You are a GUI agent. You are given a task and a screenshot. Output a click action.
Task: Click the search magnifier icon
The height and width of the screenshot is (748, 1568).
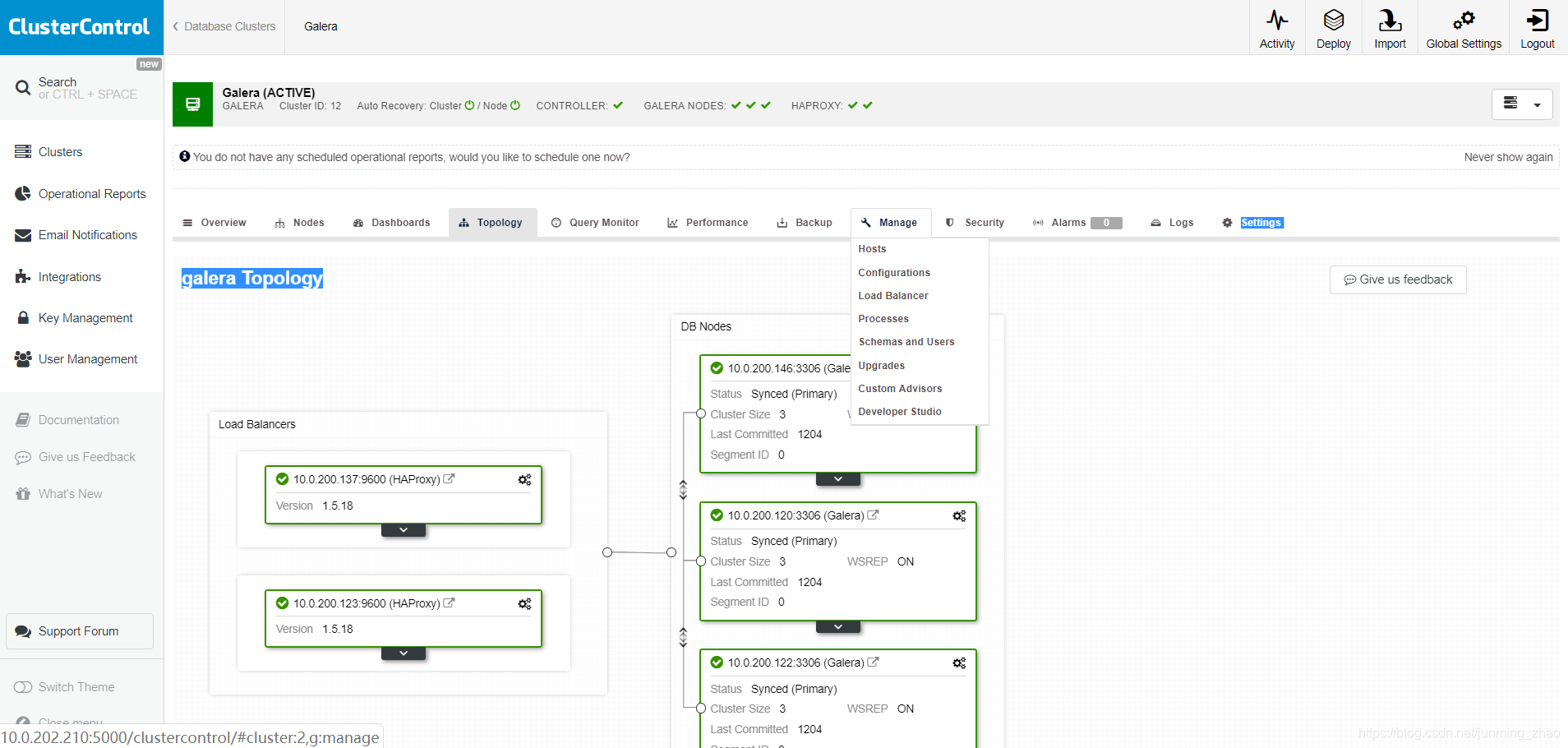tap(23, 87)
